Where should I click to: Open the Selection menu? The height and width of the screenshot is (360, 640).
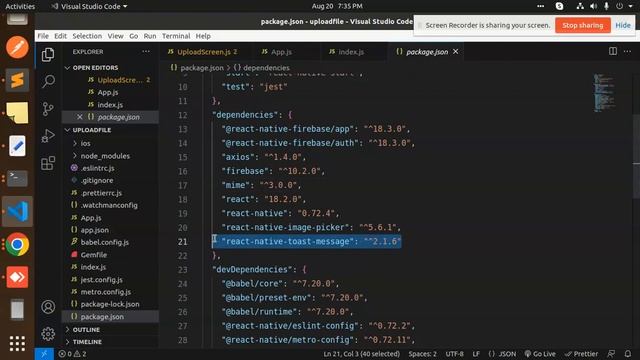[x=87, y=36]
